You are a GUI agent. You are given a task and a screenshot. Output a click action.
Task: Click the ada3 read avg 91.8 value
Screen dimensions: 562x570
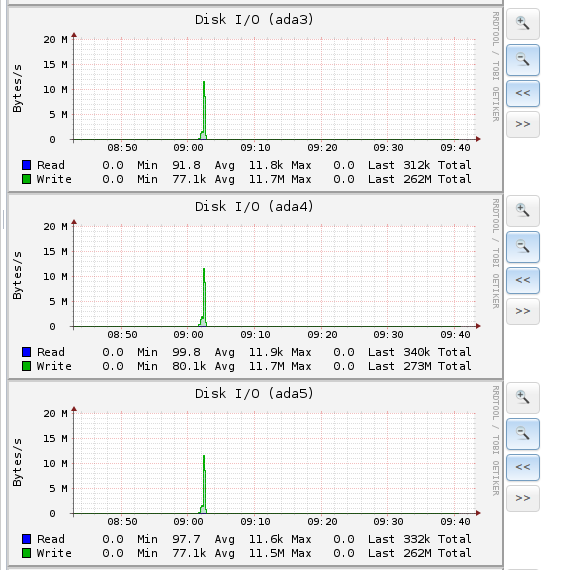coord(186,165)
